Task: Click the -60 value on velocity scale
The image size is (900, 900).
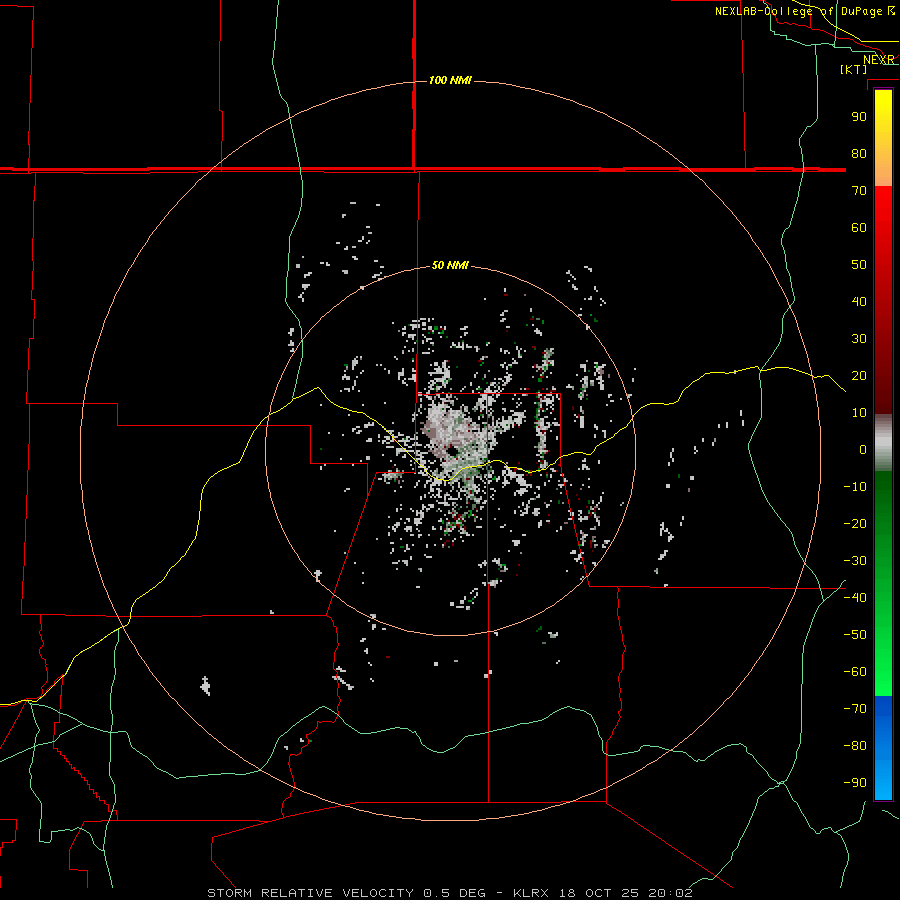Action: [x=855, y=672]
